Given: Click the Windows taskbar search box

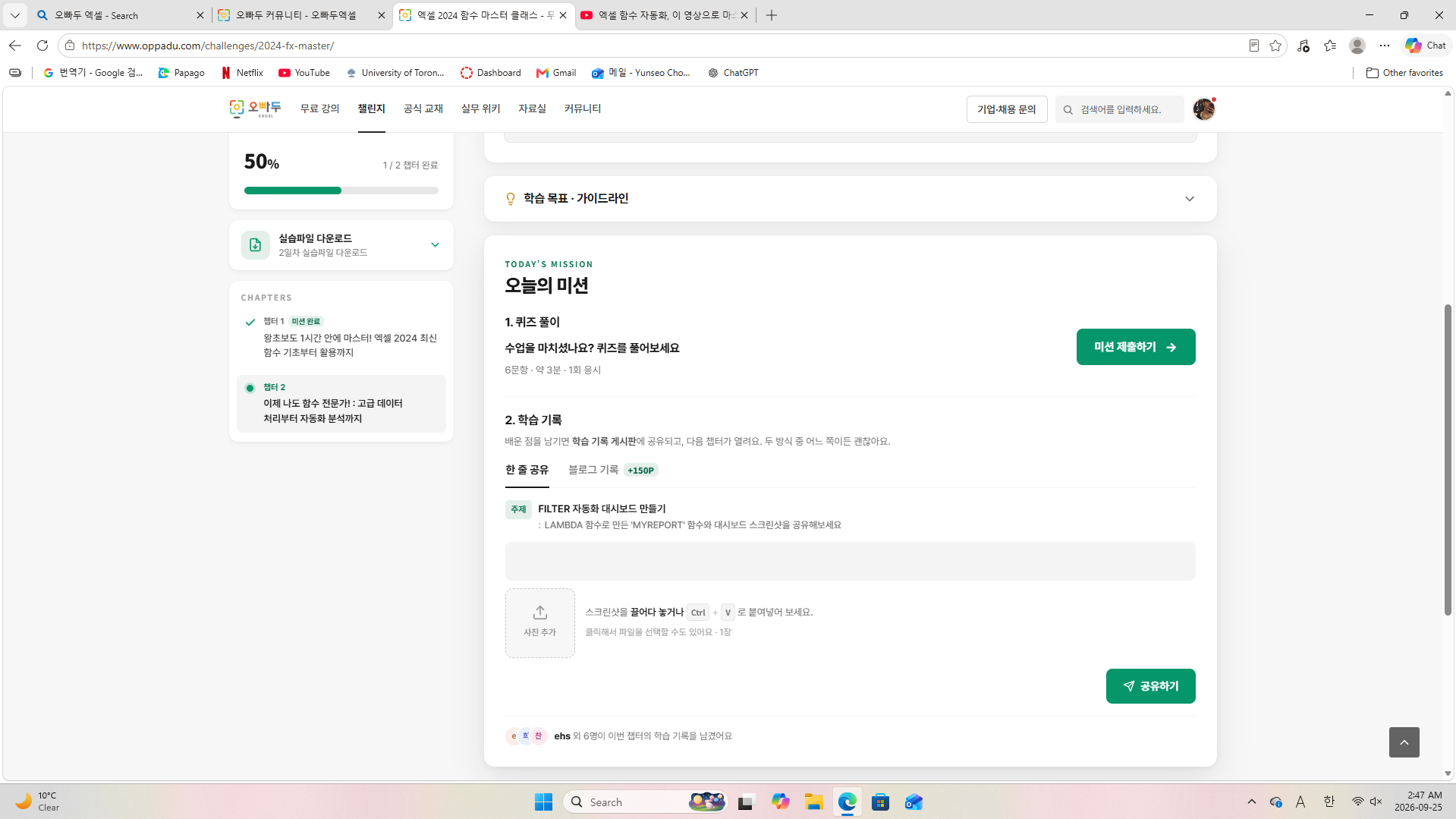Looking at the screenshot, I should 645,802.
